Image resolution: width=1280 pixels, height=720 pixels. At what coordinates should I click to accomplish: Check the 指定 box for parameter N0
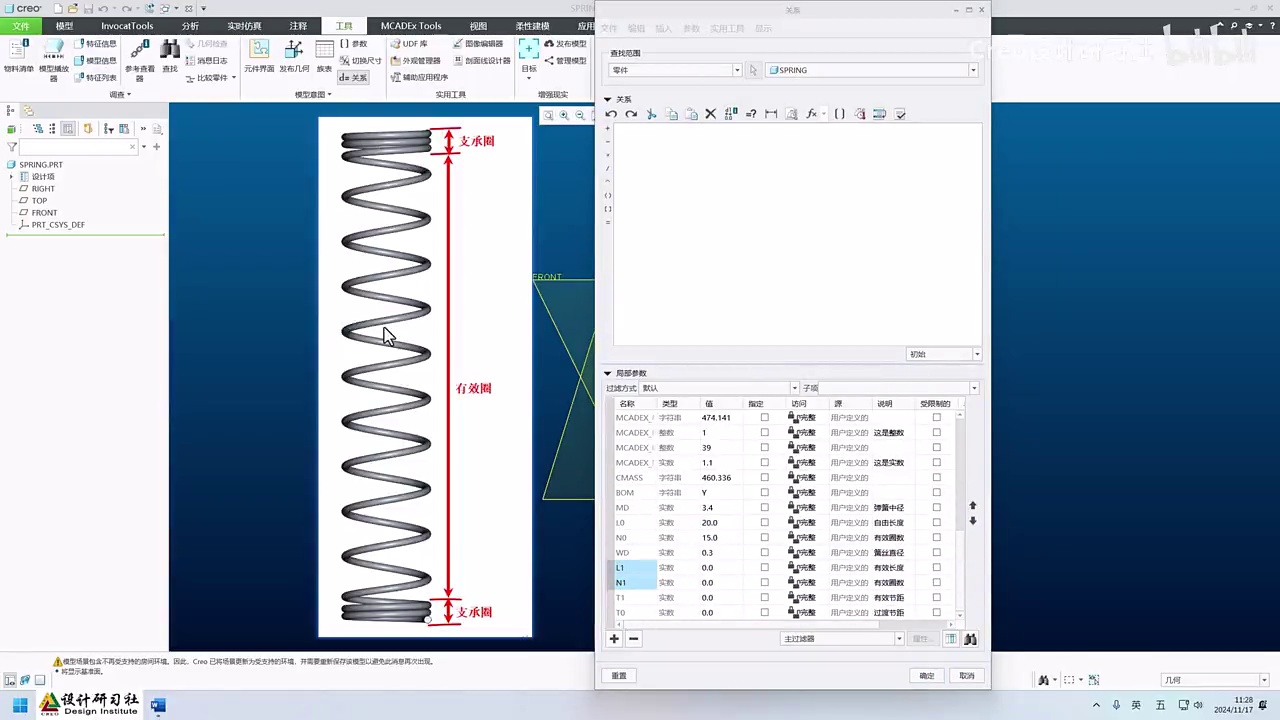(x=765, y=537)
